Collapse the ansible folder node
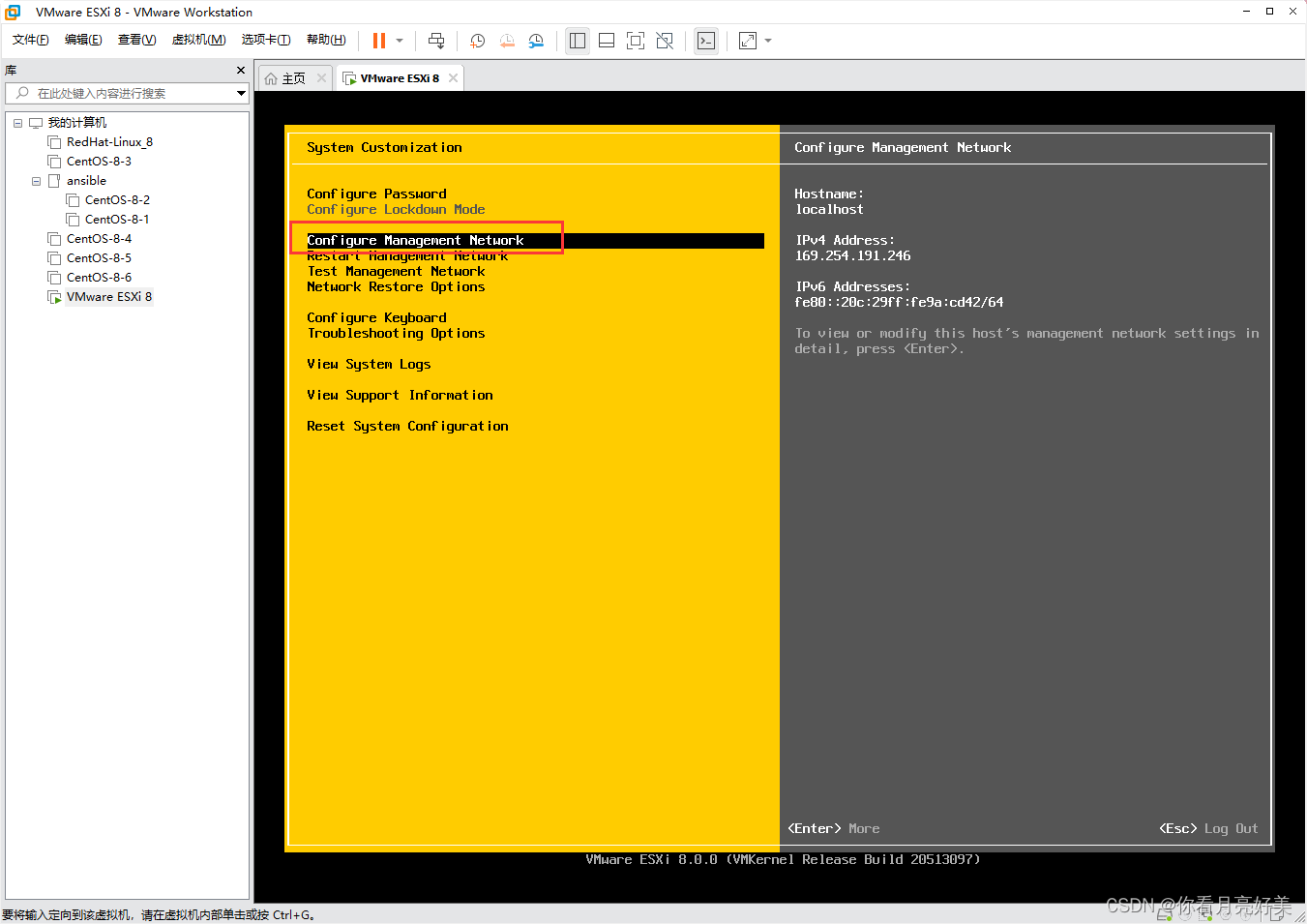This screenshot has height=924, width=1307. (36, 181)
